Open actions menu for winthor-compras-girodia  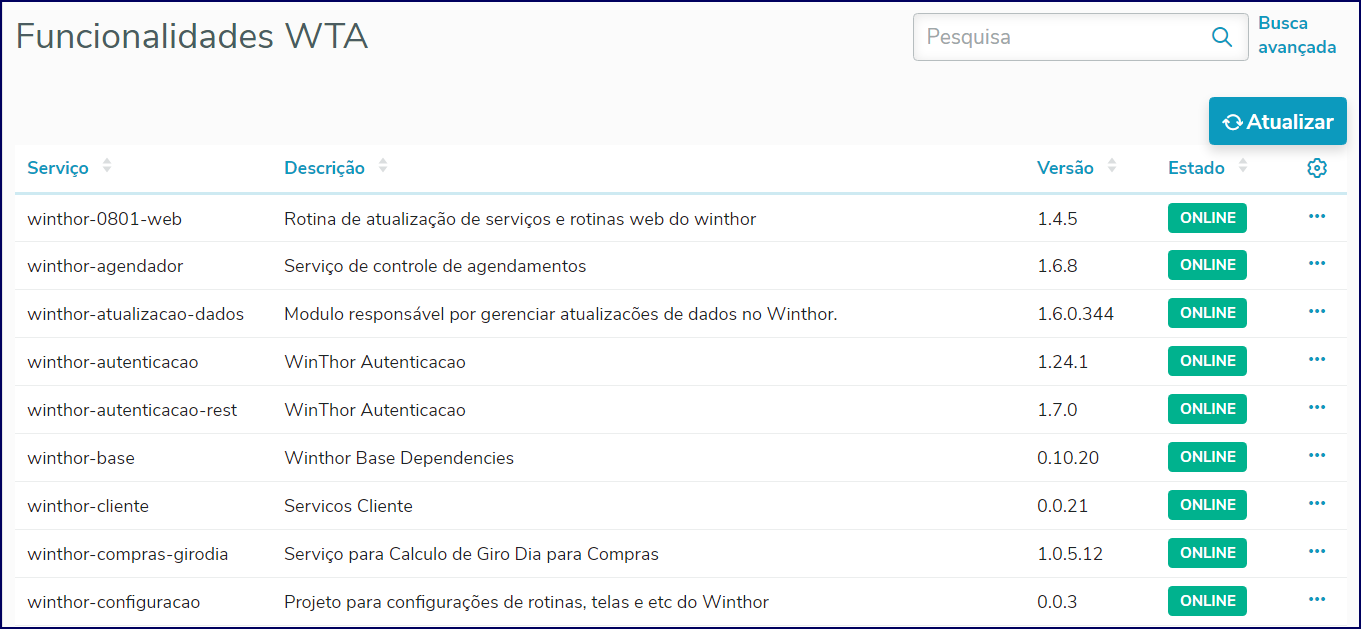pos(1316,552)
